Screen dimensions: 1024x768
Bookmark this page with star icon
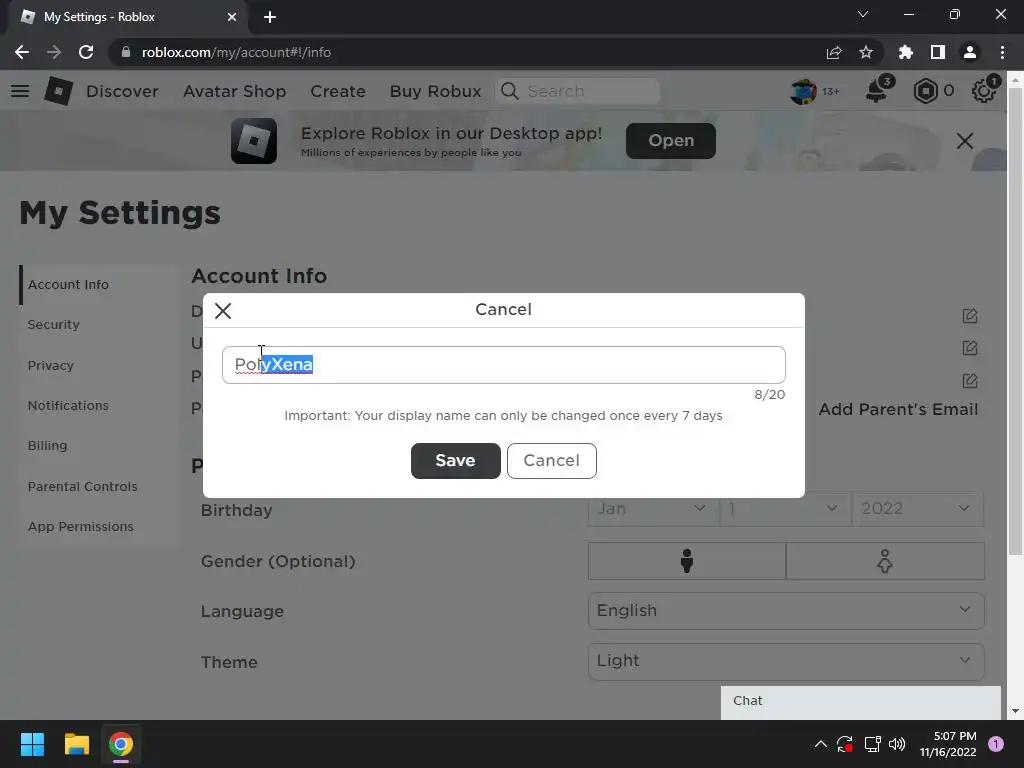[866, 52]
